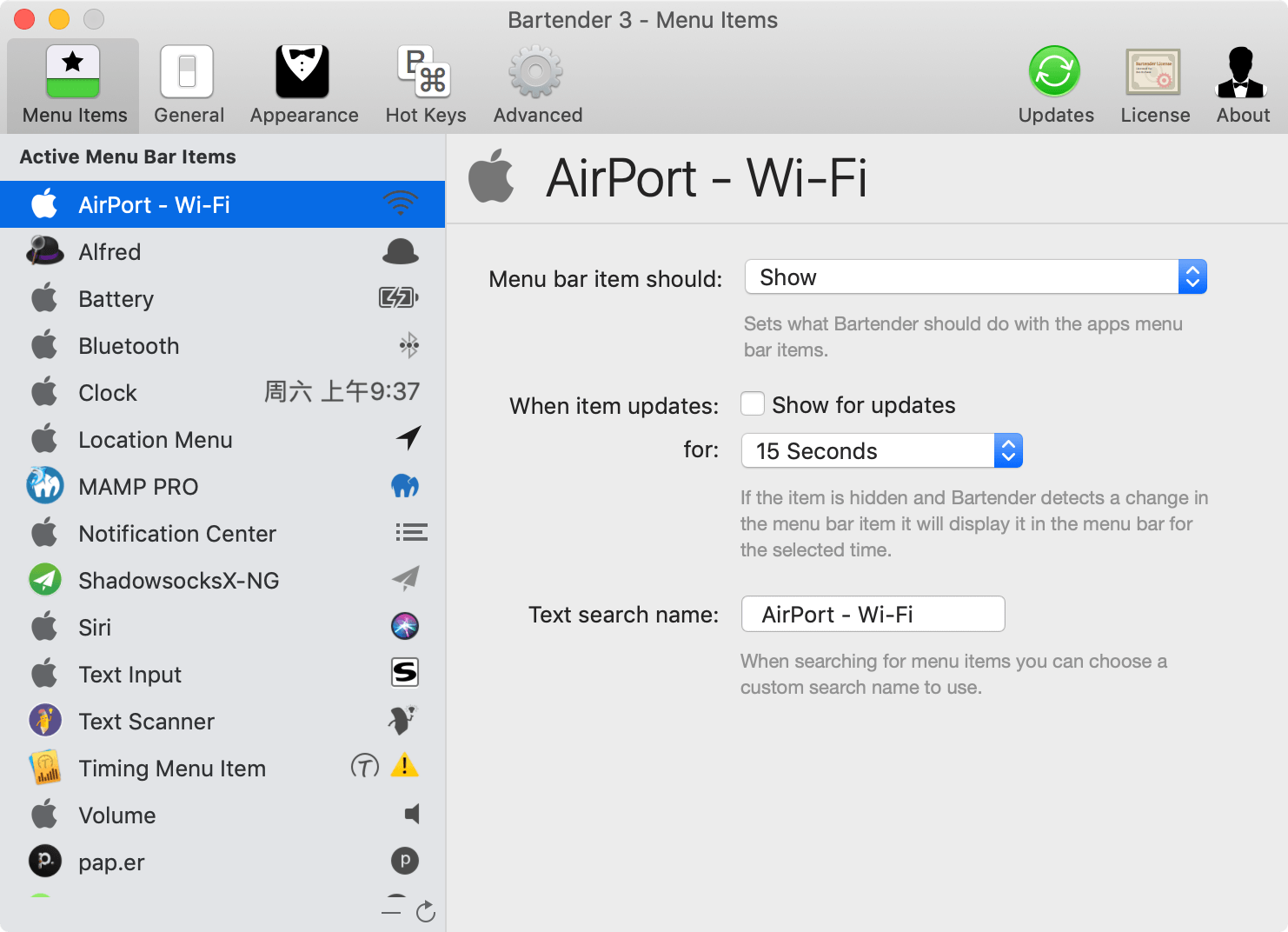This screenshot has height=932, width=1288.
Task: Click the Text search name field
Action: tap(873, 614)
